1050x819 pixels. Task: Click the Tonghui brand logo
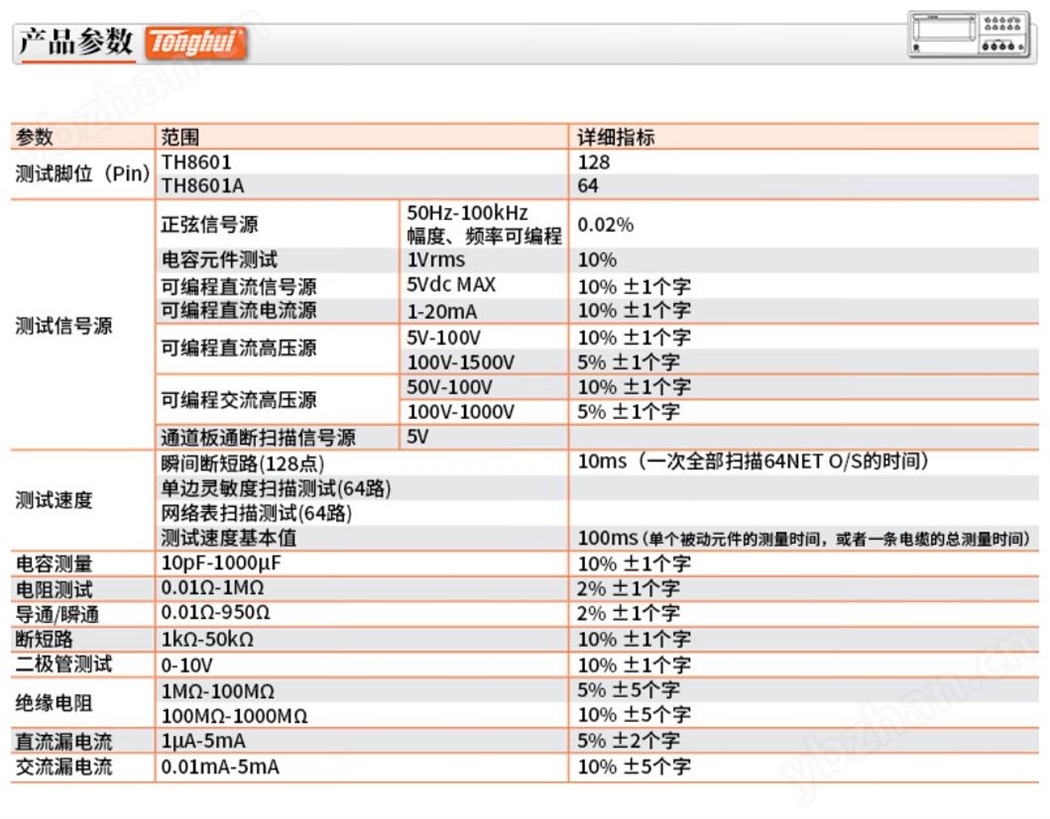pyautogui.click(x=196, y=43)
